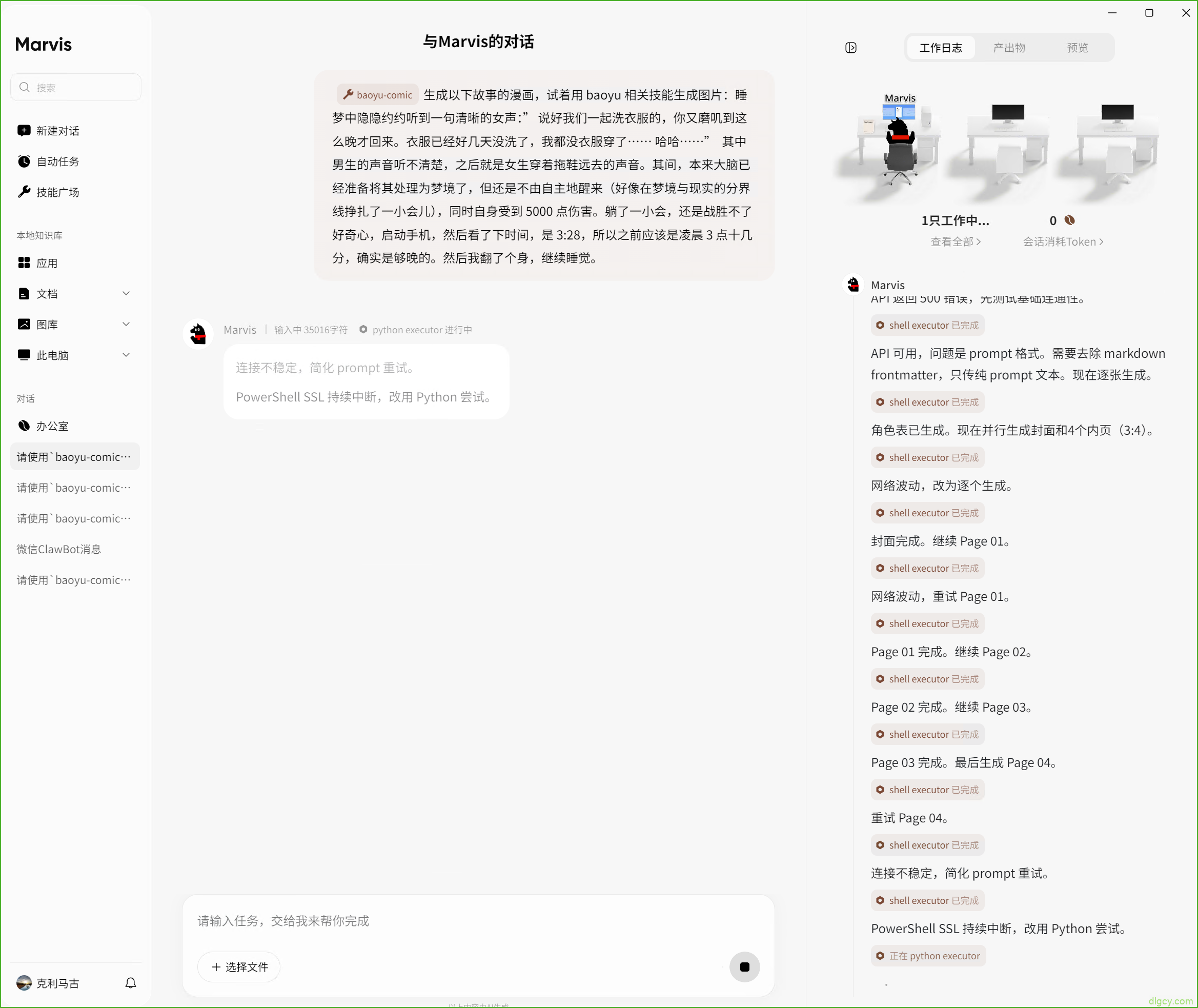Click the coffee bean token icon
This screenshot has height=1008, width=1198.
(1069, 220)
